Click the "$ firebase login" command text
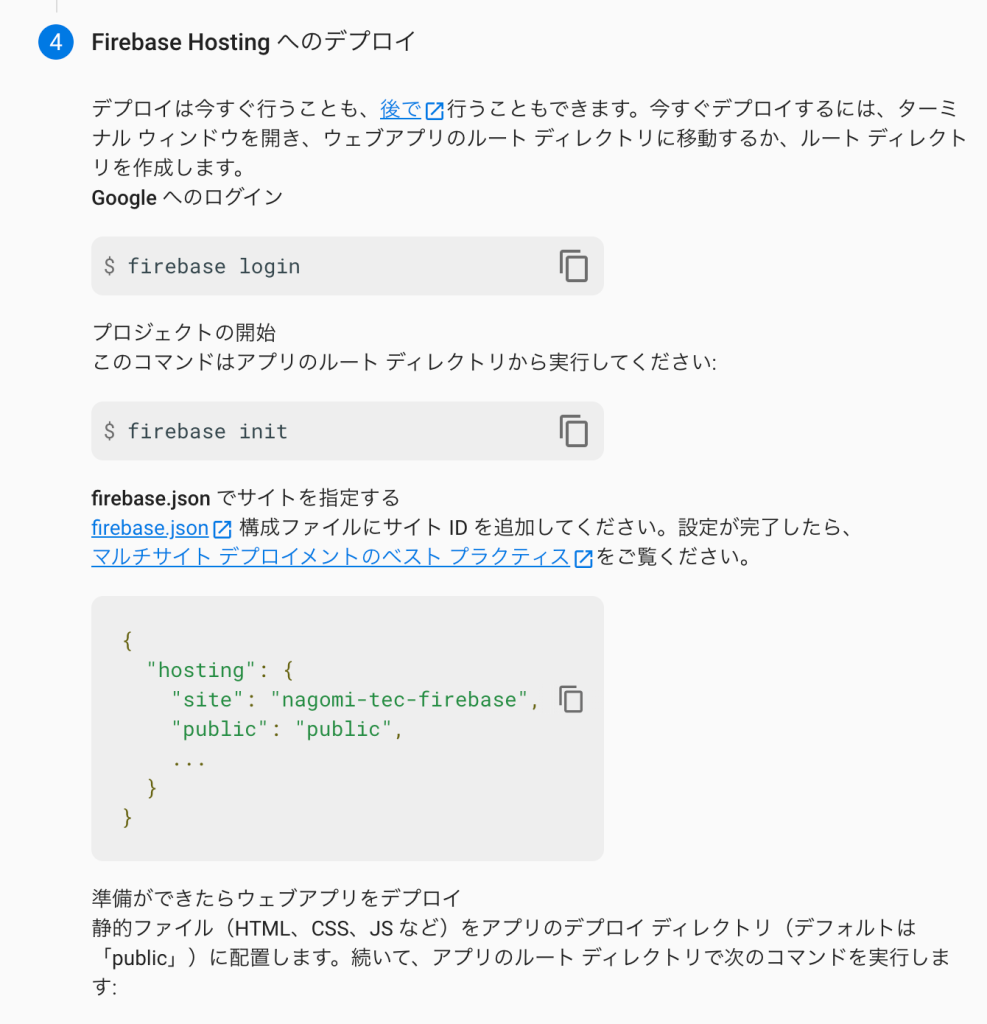The image size is (987, 1024). coord(202,267)
